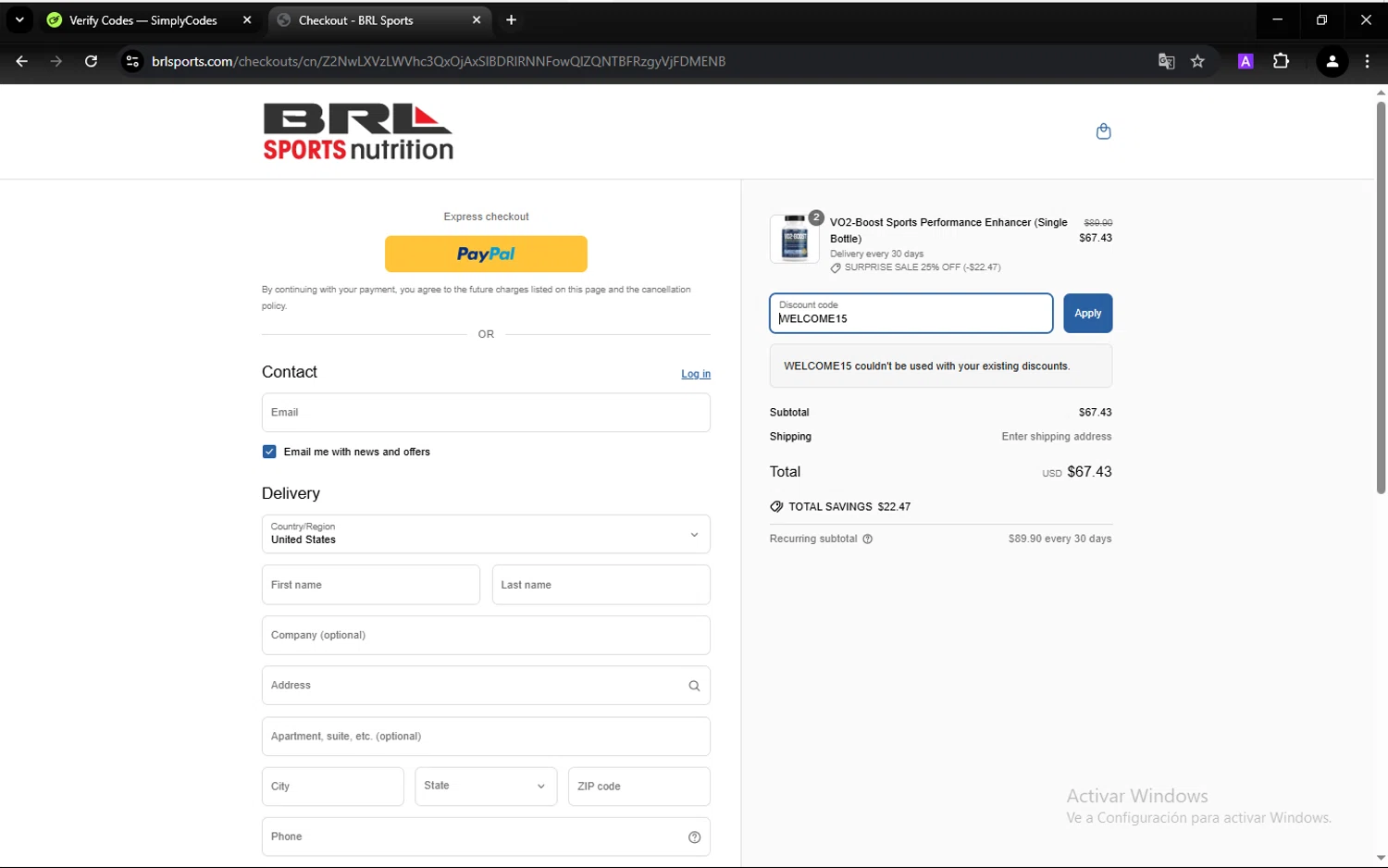Uncheck Email me with news and offers
This screenshot has height=868, width=1388.
pyautogui.click(x=269, y=452)
